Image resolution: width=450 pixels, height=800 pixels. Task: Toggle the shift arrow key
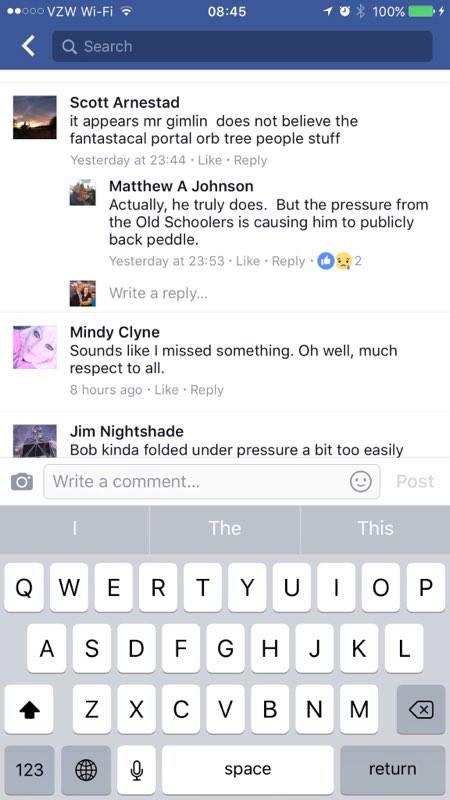pyautogui.click(x=29, y=709)
